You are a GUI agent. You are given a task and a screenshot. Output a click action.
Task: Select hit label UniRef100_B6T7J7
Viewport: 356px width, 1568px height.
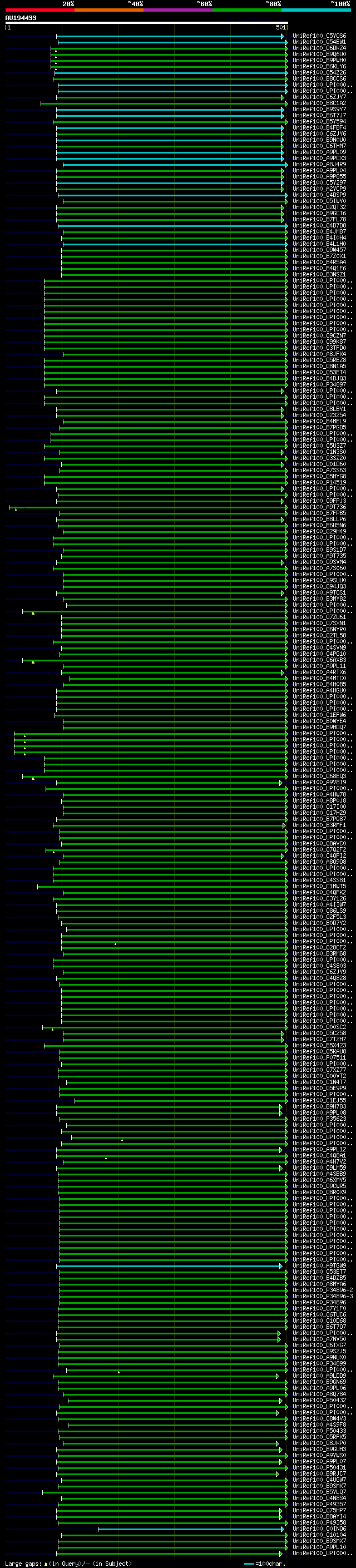319,116
